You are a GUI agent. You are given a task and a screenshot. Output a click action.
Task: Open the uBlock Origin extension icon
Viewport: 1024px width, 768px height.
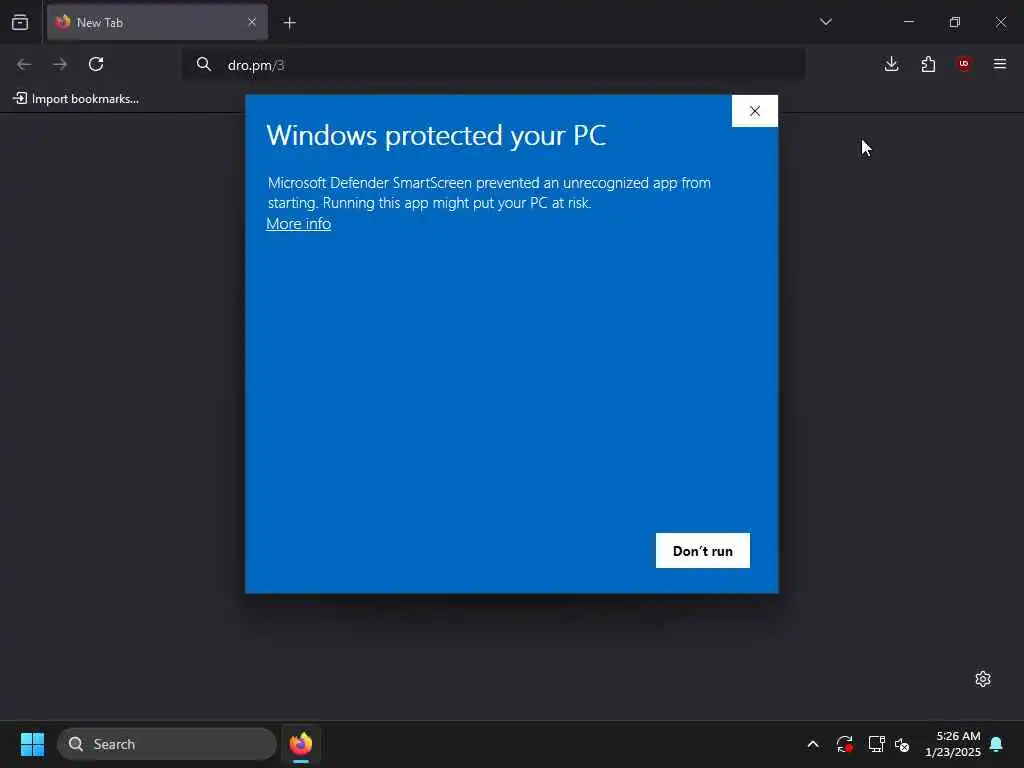point(964,64)
